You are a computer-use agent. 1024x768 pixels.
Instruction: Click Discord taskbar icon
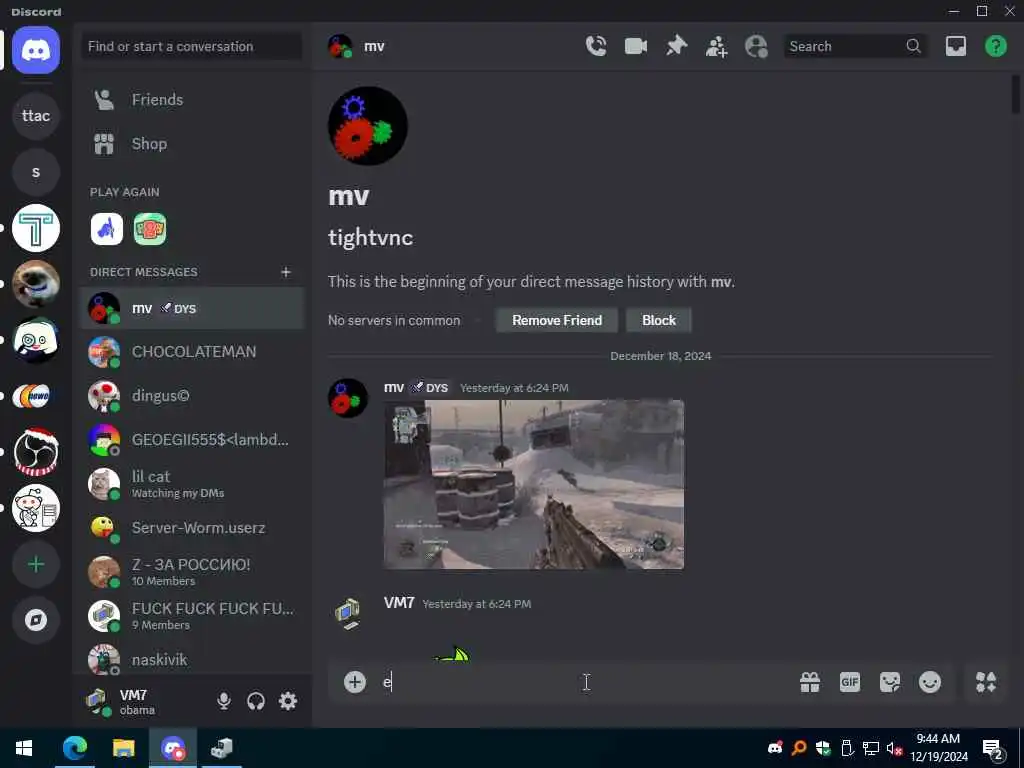point(173,748)
